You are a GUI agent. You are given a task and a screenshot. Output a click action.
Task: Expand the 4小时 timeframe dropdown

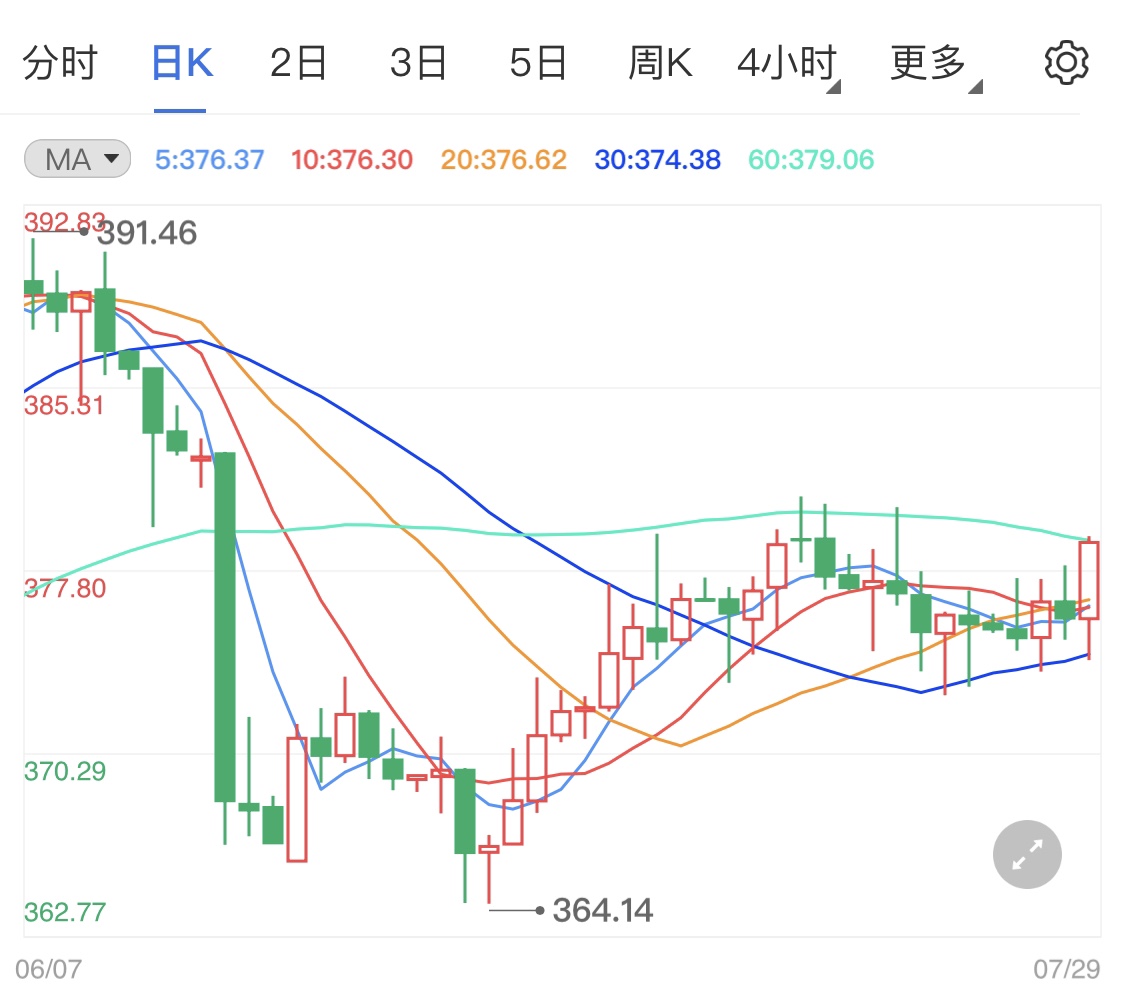[791, 61]
